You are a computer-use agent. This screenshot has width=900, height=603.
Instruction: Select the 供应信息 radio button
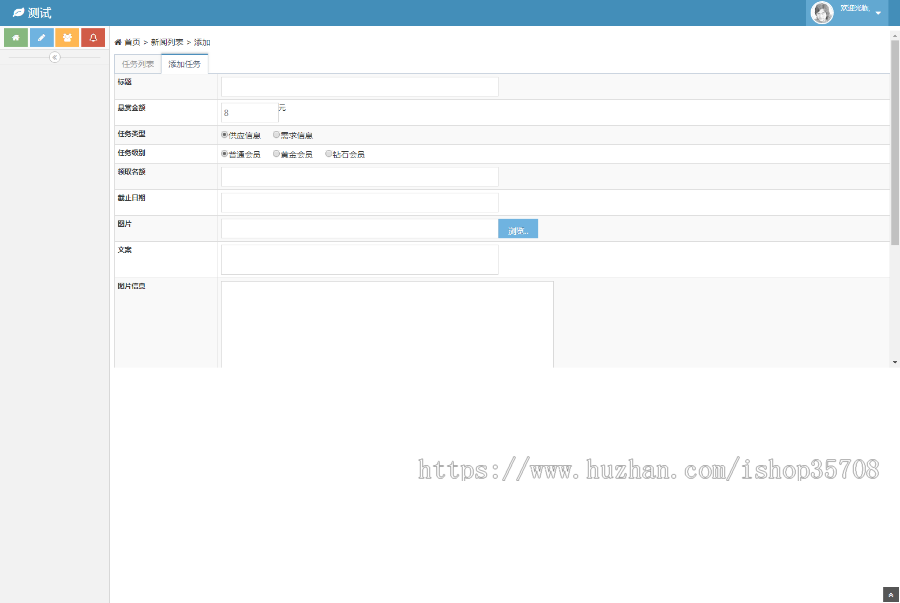[x=224, y=135]
